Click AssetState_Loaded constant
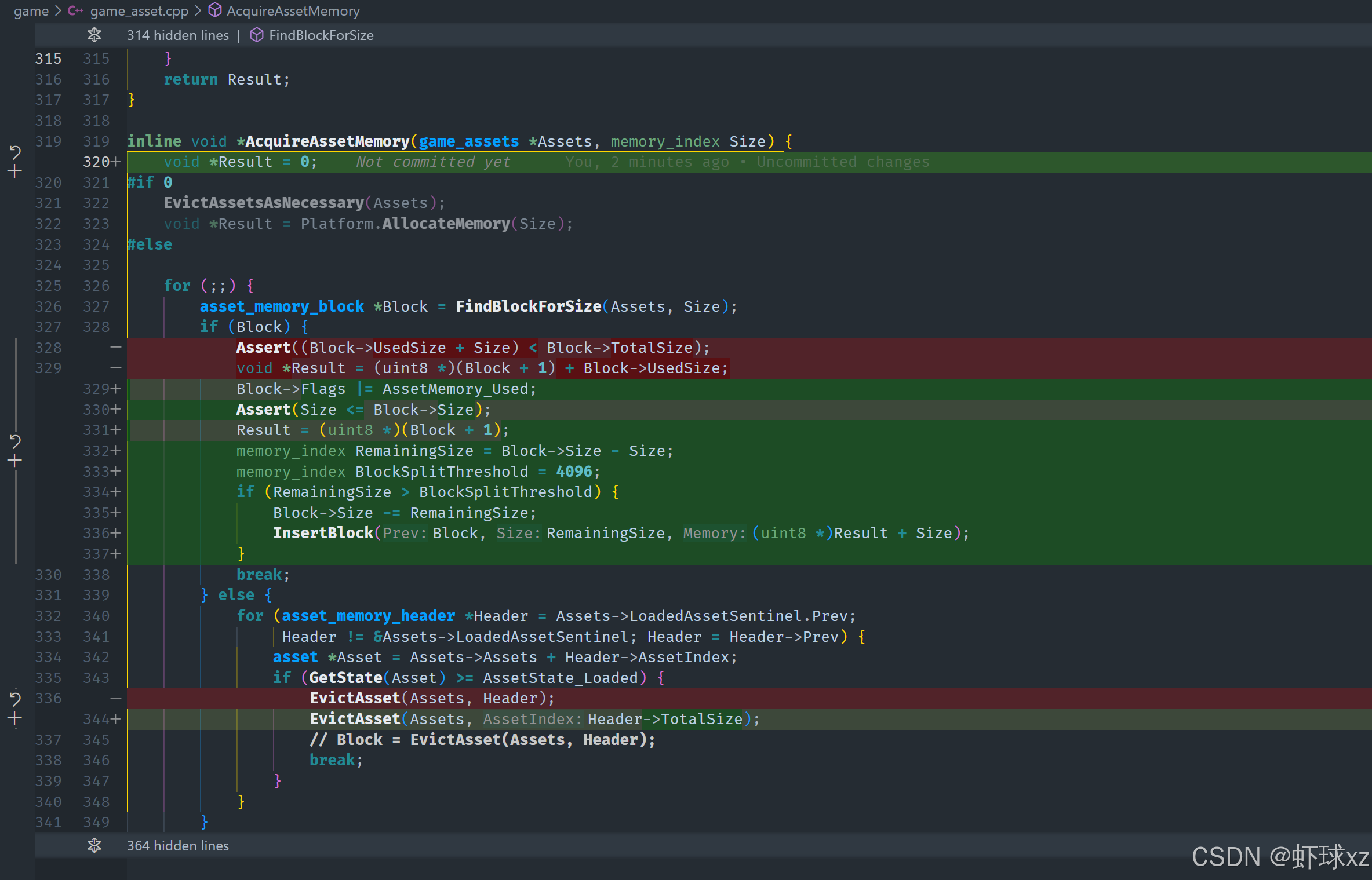 click(560, 678)
